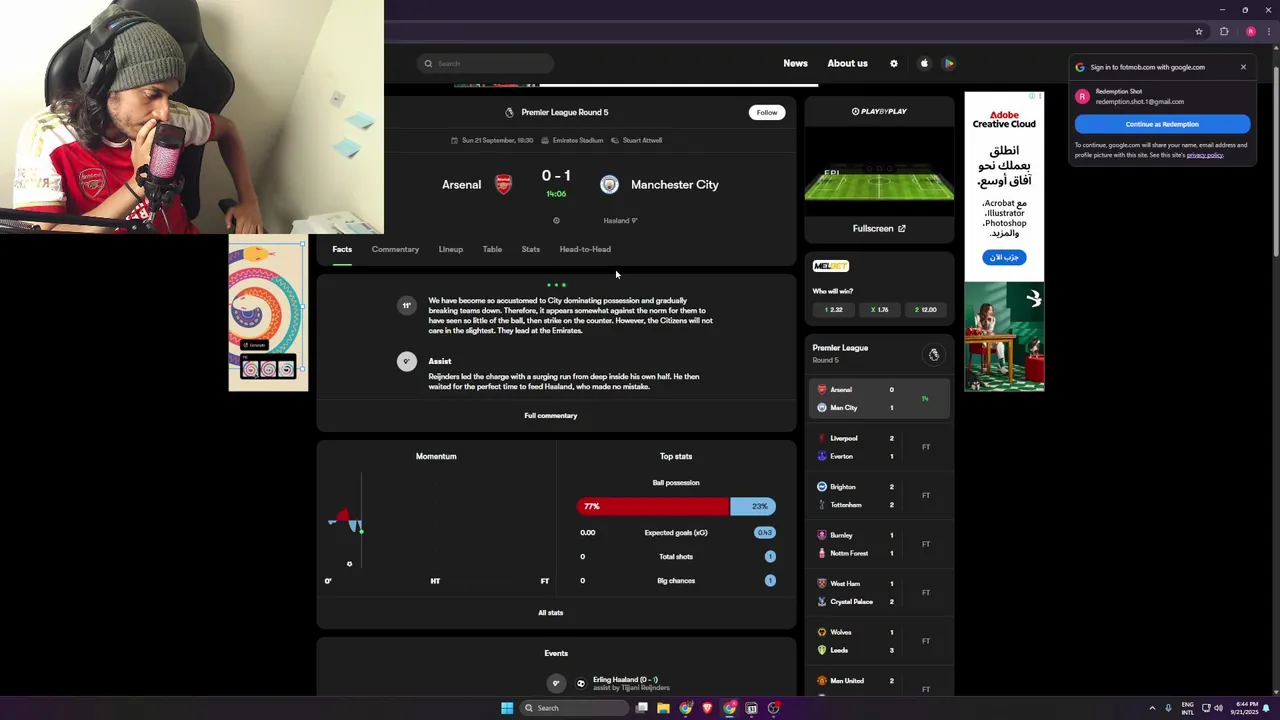The width and height of the screenshot is (1280, 720).
Task: Switch to the Lineup tab
Action: (x=451, y=249)
